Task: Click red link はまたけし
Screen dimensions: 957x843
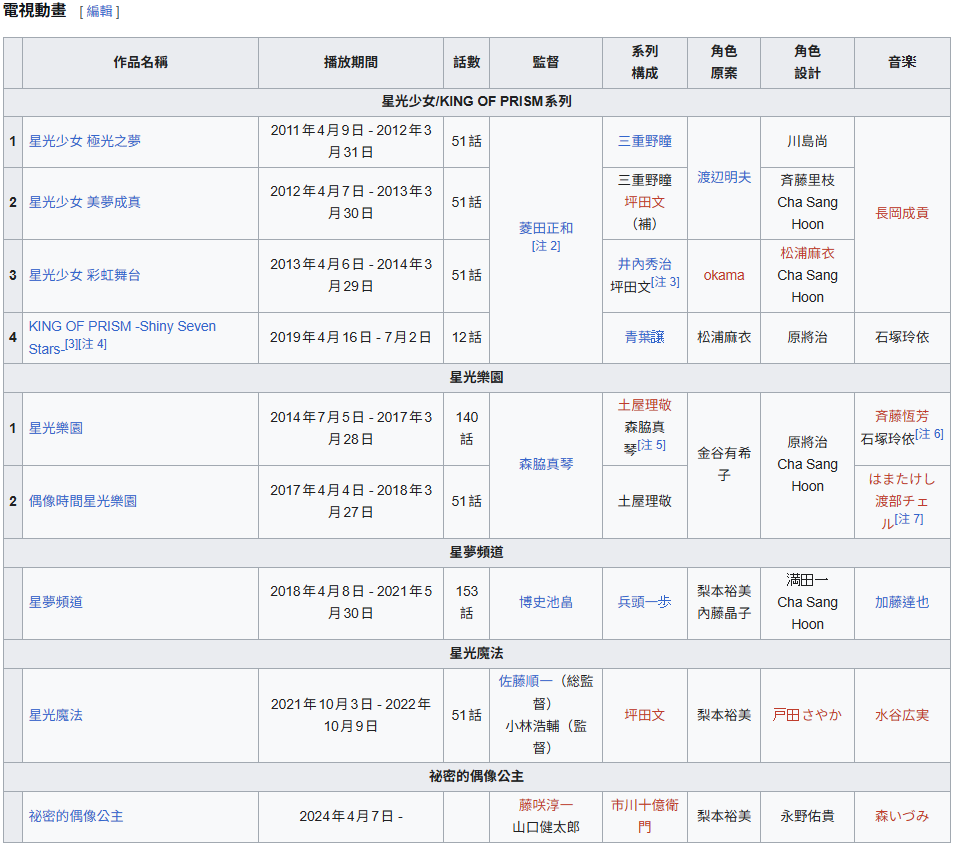Action: pyautogui.click(x=901, y=479)
